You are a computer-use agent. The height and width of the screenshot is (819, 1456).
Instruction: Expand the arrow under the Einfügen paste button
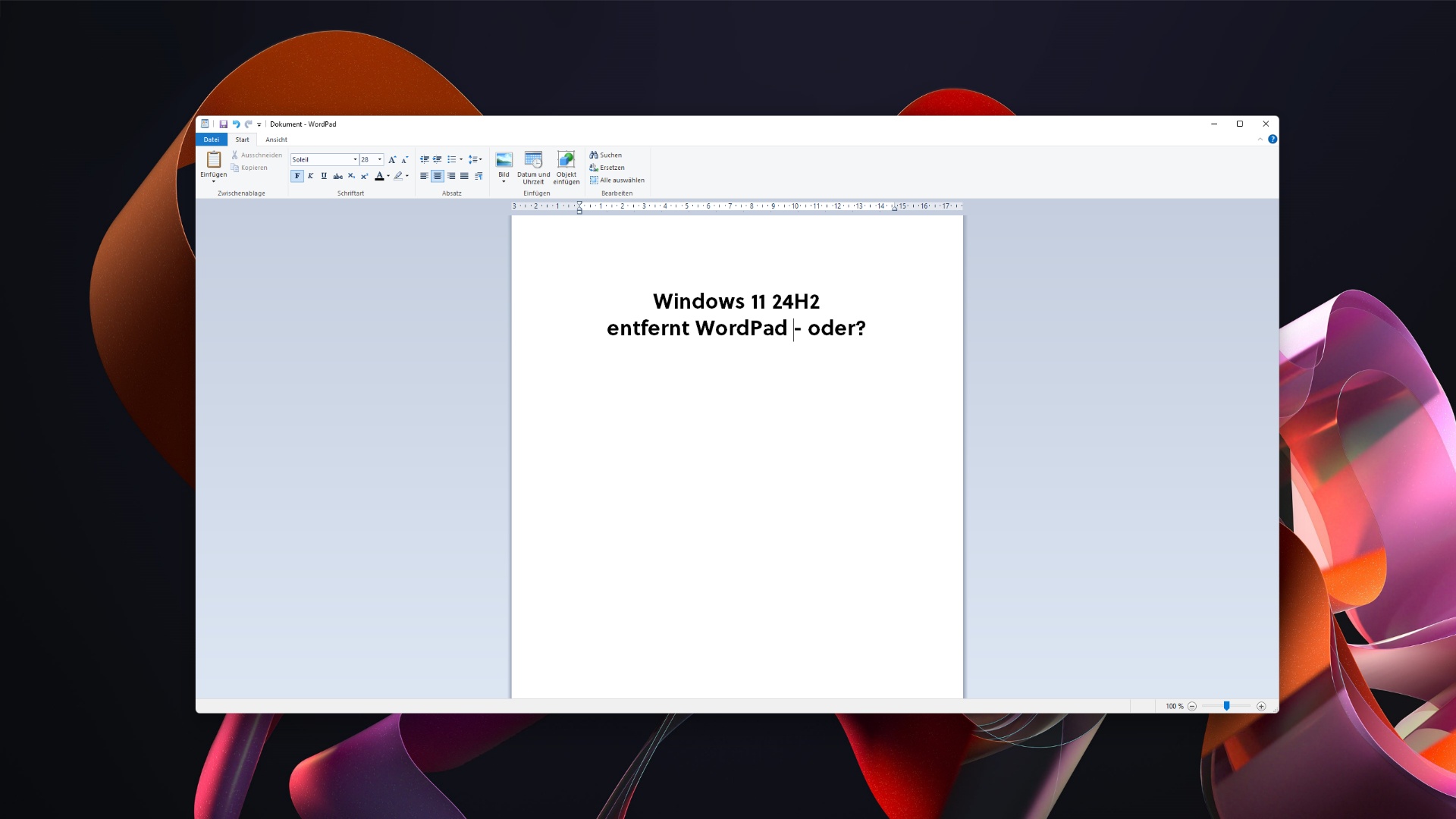tap(214, 182)
